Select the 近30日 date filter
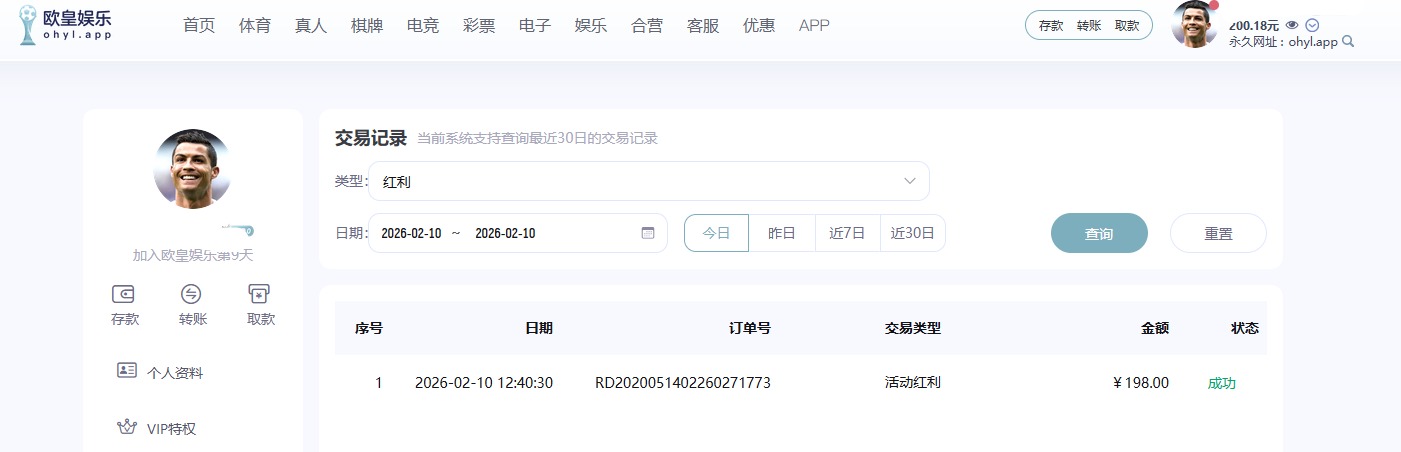Screen dimensions: 1401x452 coord(913,233)
